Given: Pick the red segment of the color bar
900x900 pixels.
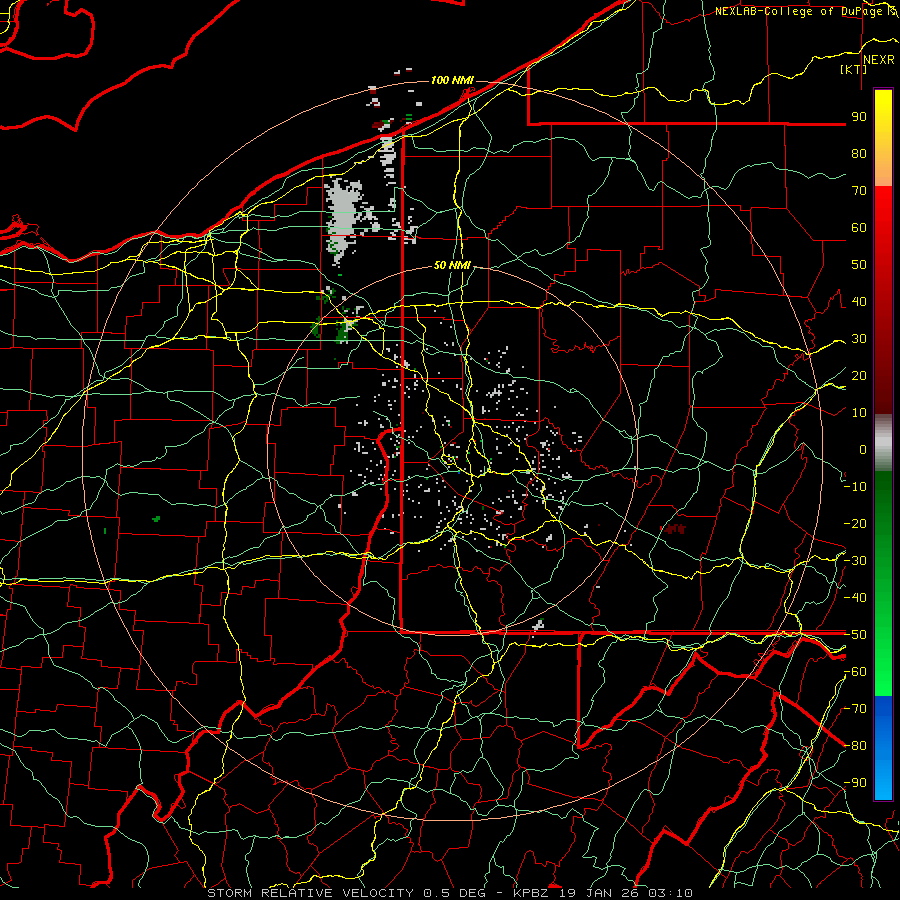Looking at the screenshot, I should pos(883,300).
